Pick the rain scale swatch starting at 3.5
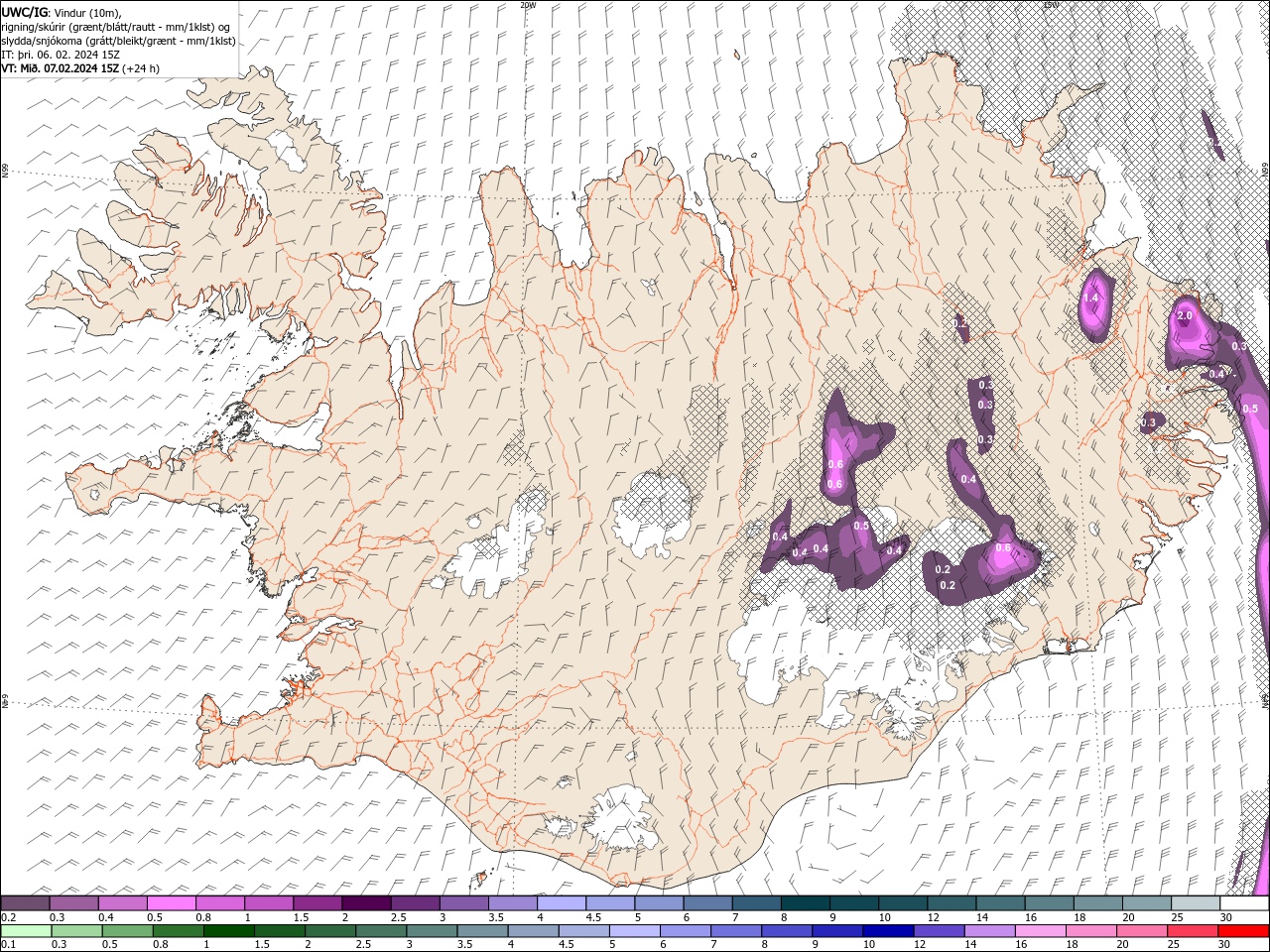Viewport: 1270px width, 952px height. 482,931
